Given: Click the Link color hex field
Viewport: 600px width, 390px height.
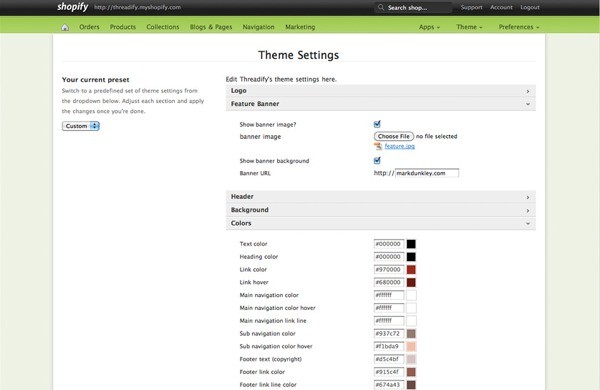Looking at the screenshot, I should tap(389, 270).
